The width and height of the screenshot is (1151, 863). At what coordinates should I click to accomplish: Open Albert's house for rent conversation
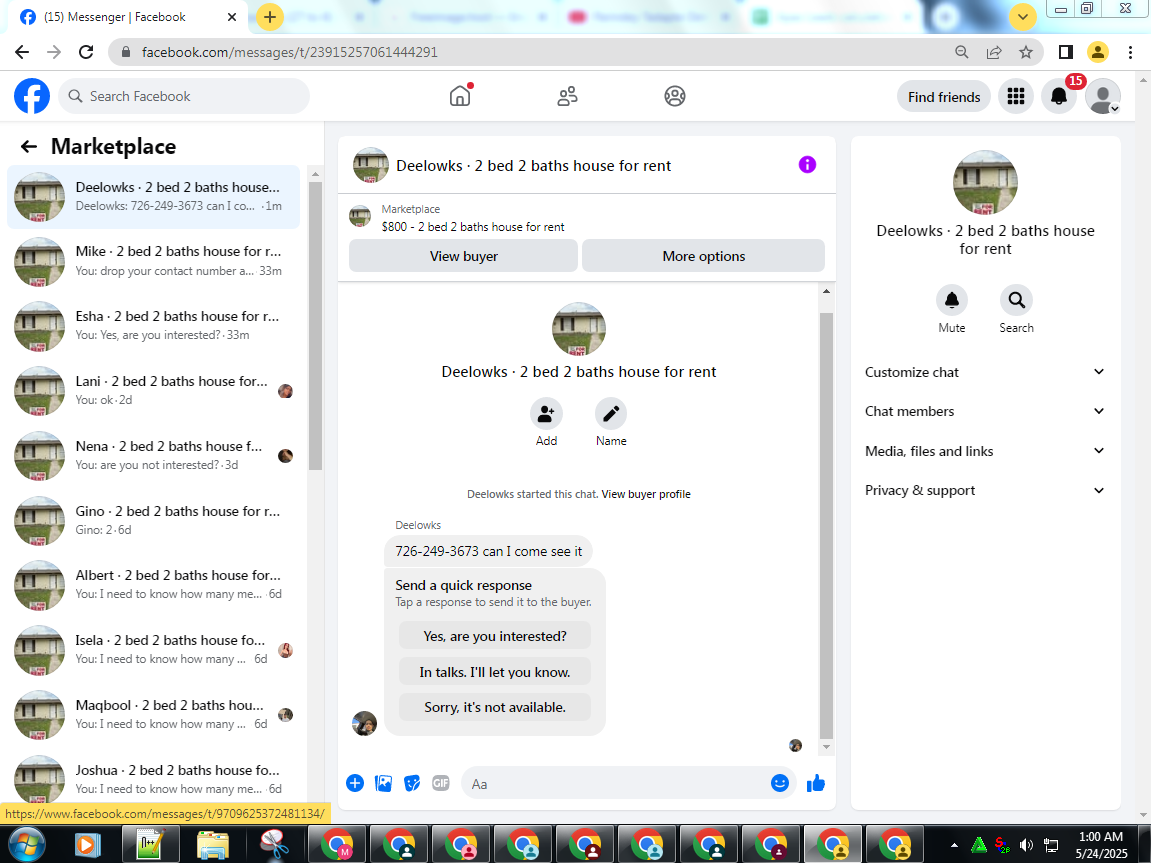pos(153,585)
